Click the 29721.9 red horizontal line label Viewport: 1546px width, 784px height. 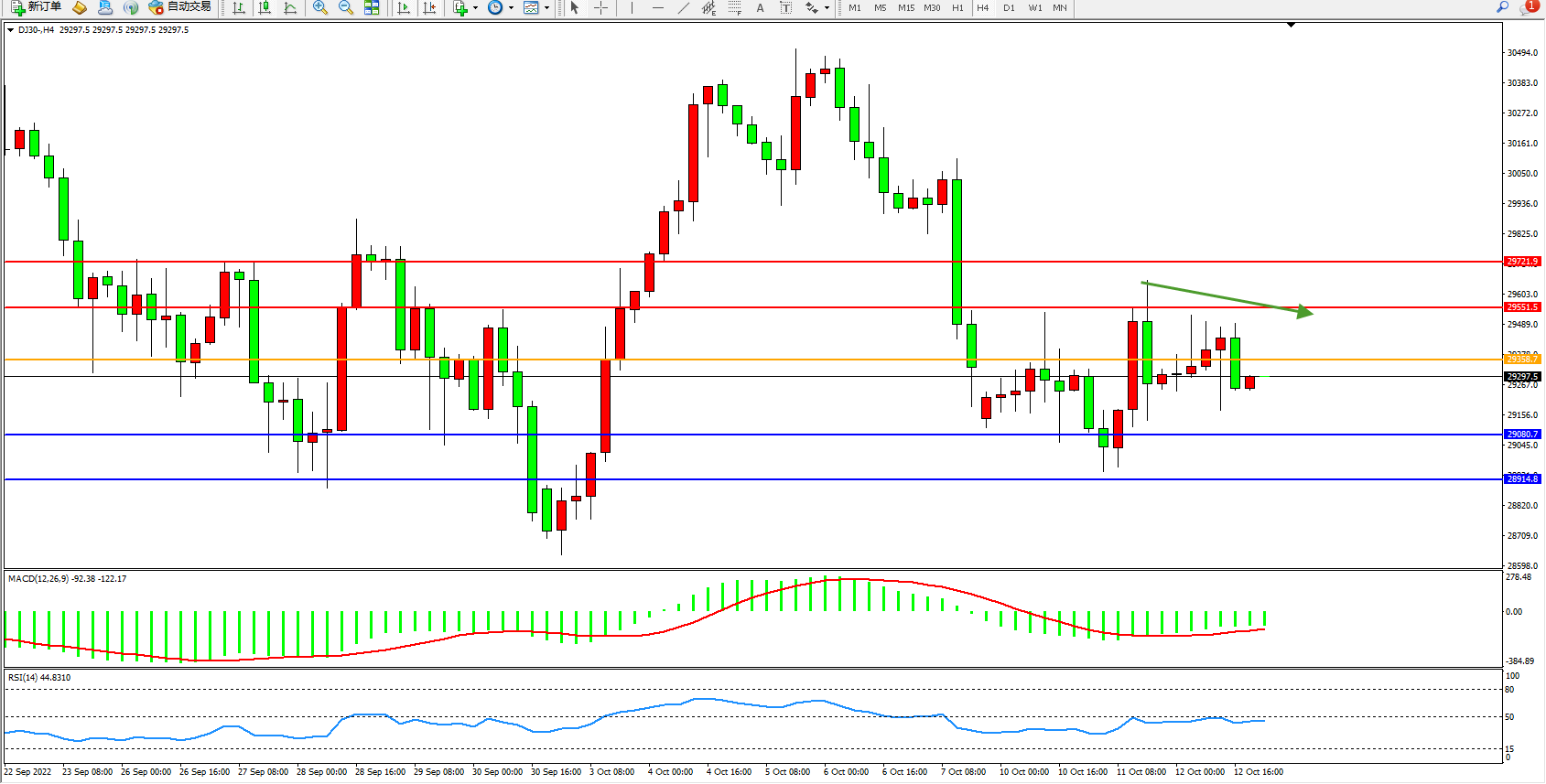click(x=1522, y=262)
